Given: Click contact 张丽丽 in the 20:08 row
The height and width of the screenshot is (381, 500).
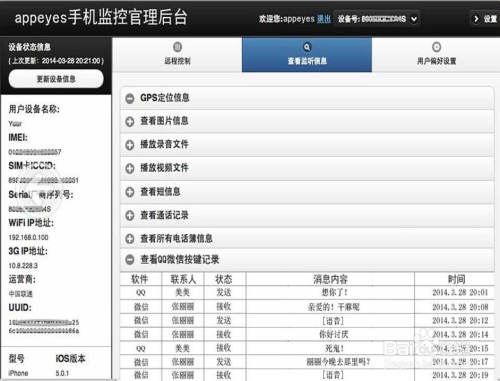Looking at the screenshot, I should pyautogui.click(x=183, y=307).
